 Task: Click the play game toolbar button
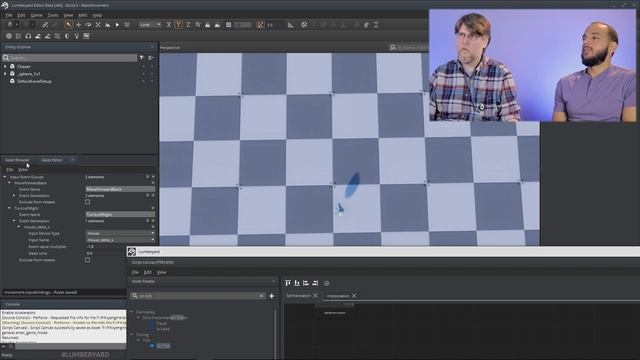(117, 25)
